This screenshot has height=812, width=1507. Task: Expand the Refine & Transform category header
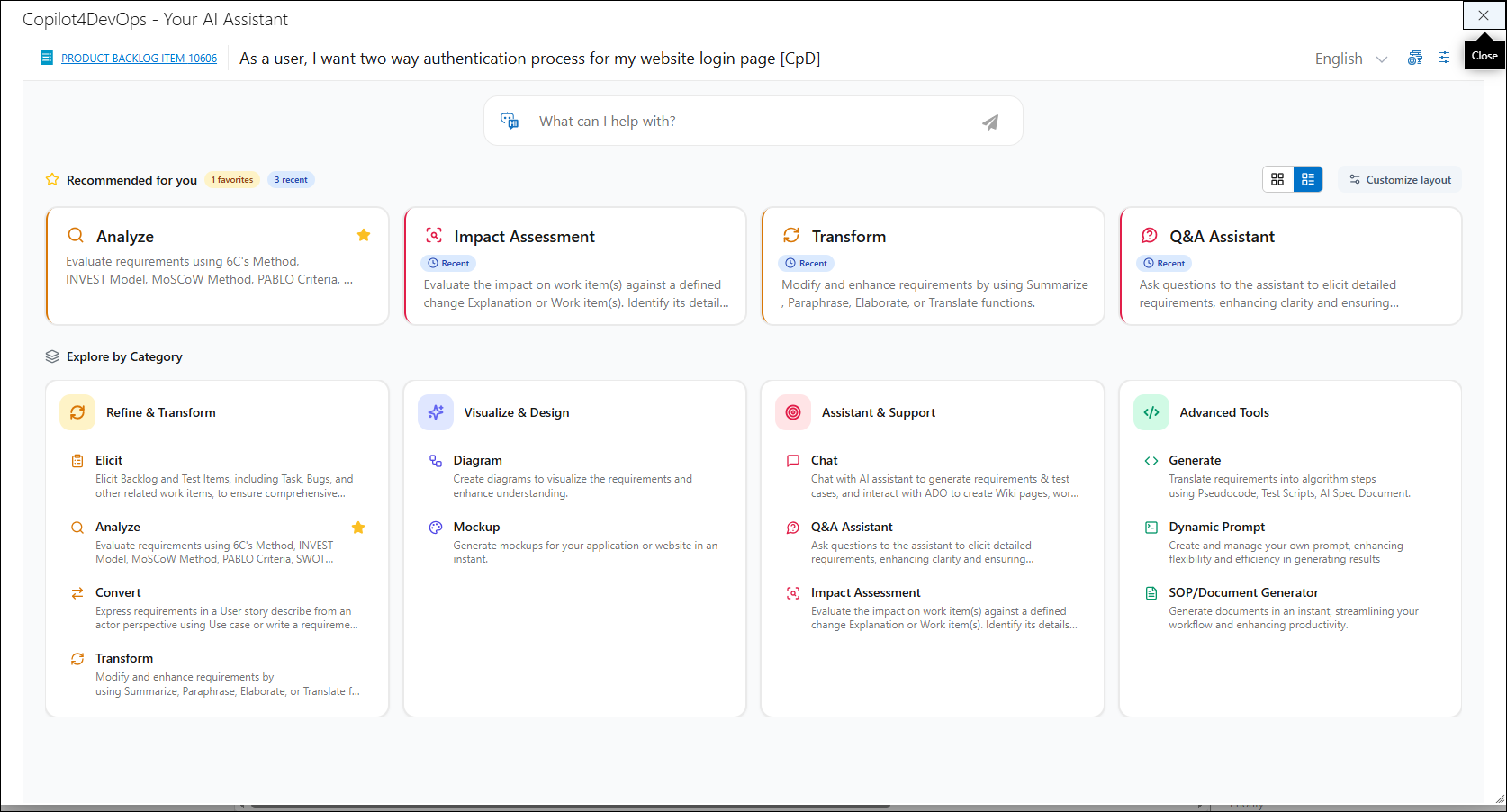[160, 412]
